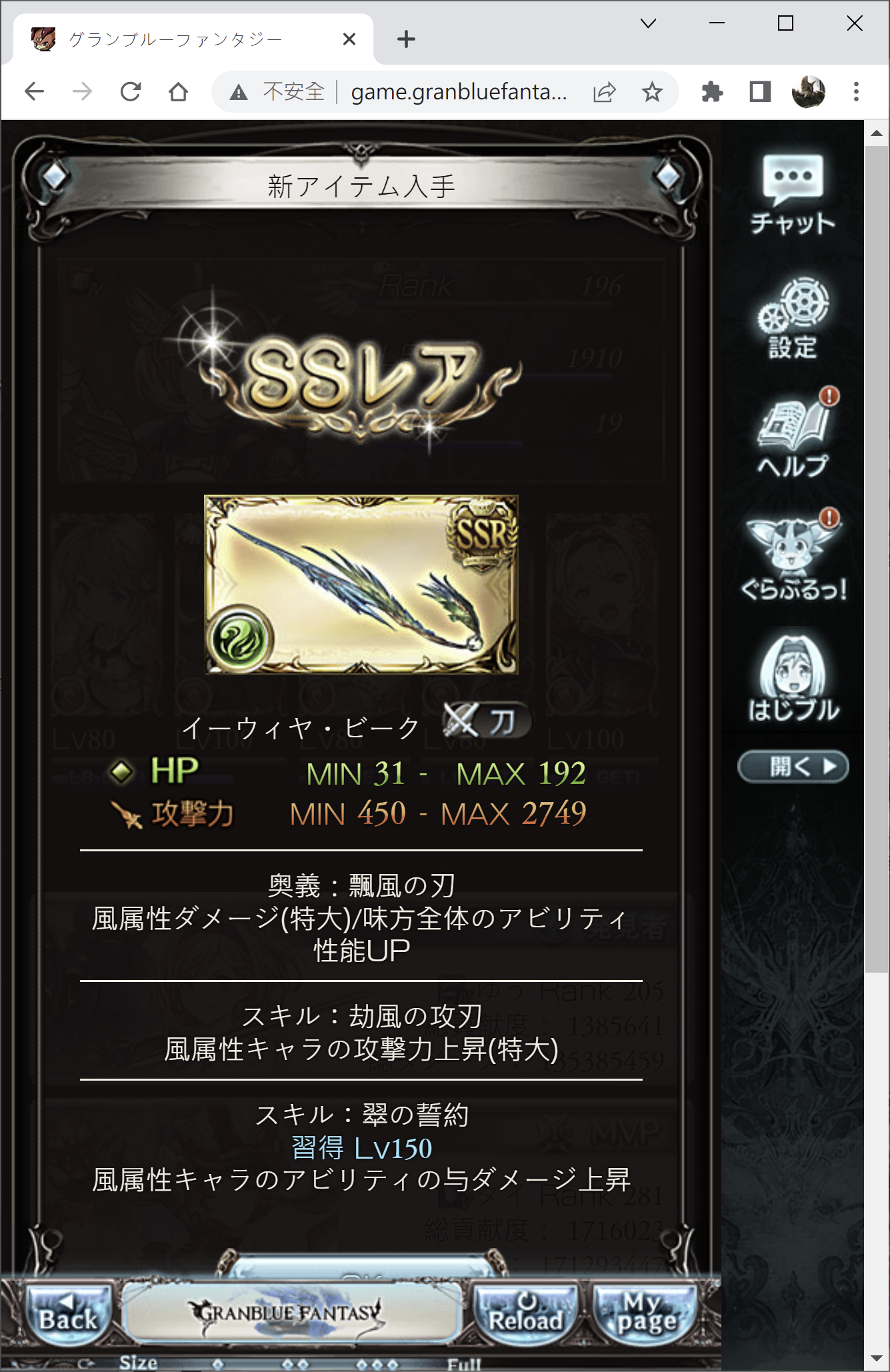890x1372 pixels.
Task: Click the browser extensions puzzle icon
Action: (x=712, y=91)
